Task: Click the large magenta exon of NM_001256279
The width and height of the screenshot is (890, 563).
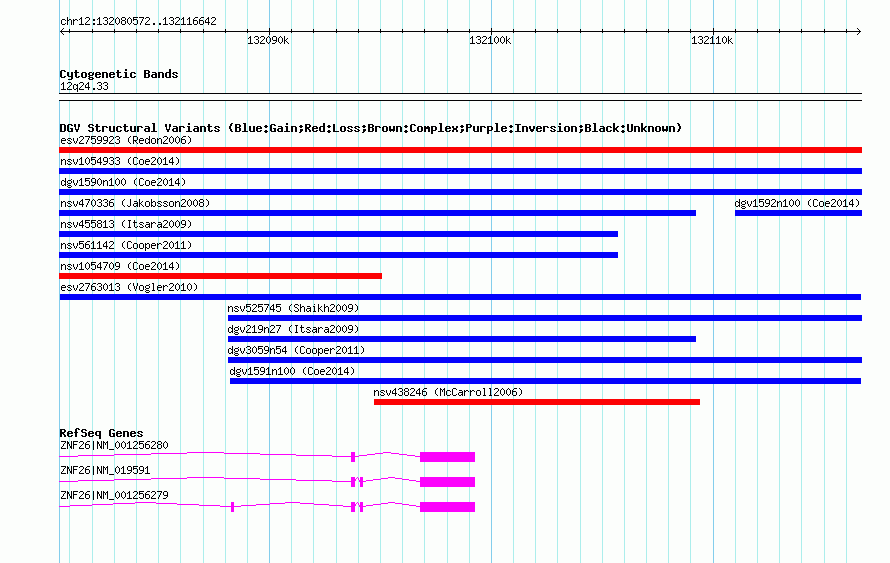Action: [x=447, y=507]
